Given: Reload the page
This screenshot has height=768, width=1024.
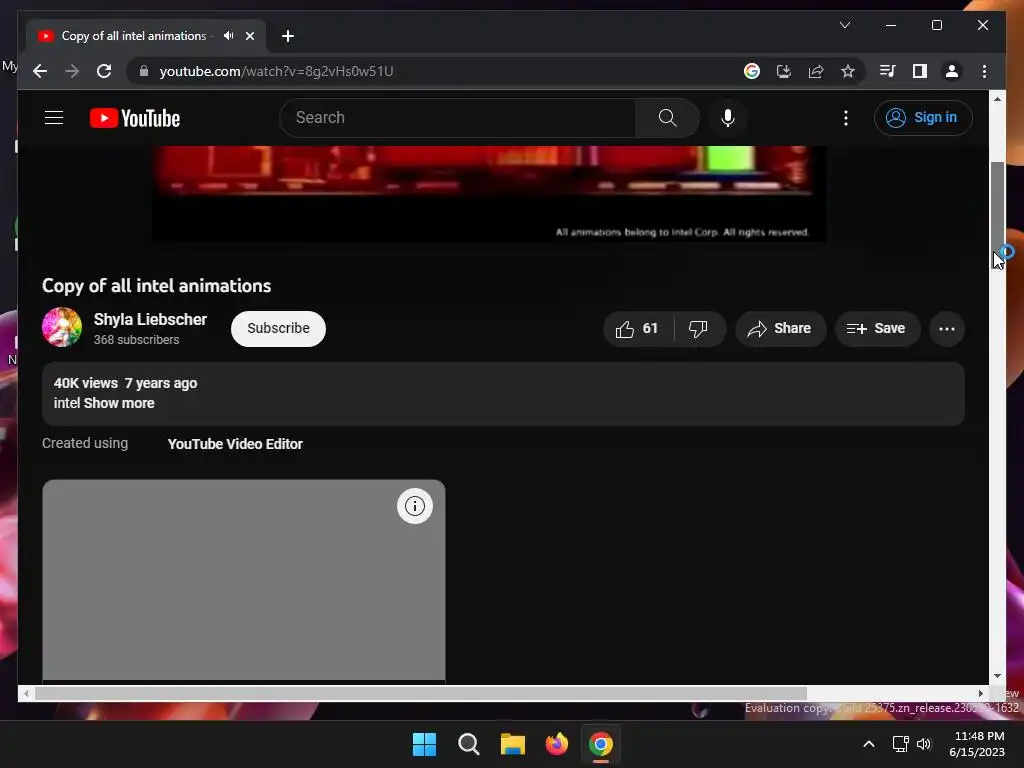Looking at the screenshot, I should (x=104, y=71).
